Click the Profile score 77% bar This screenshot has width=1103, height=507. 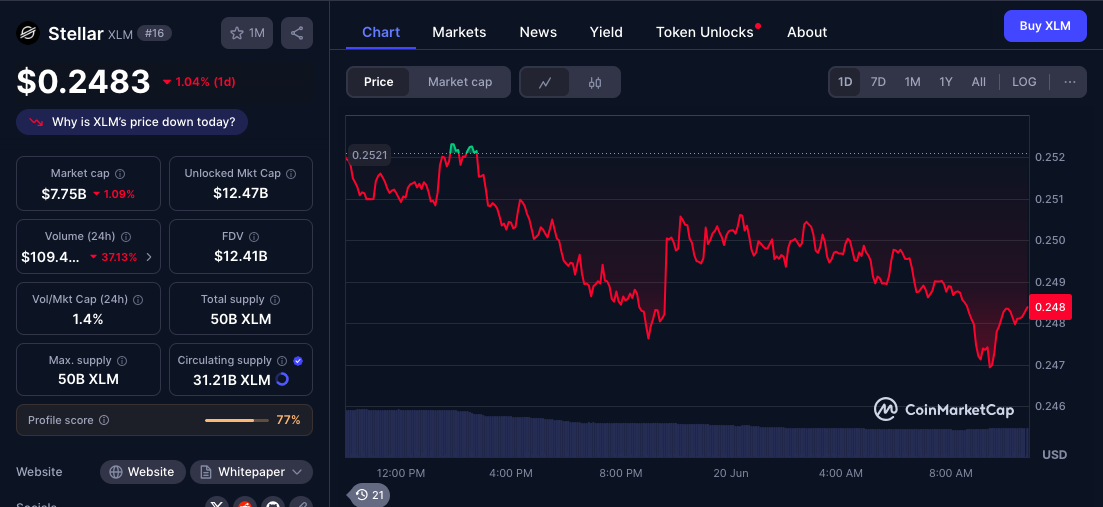click(236, 421)
